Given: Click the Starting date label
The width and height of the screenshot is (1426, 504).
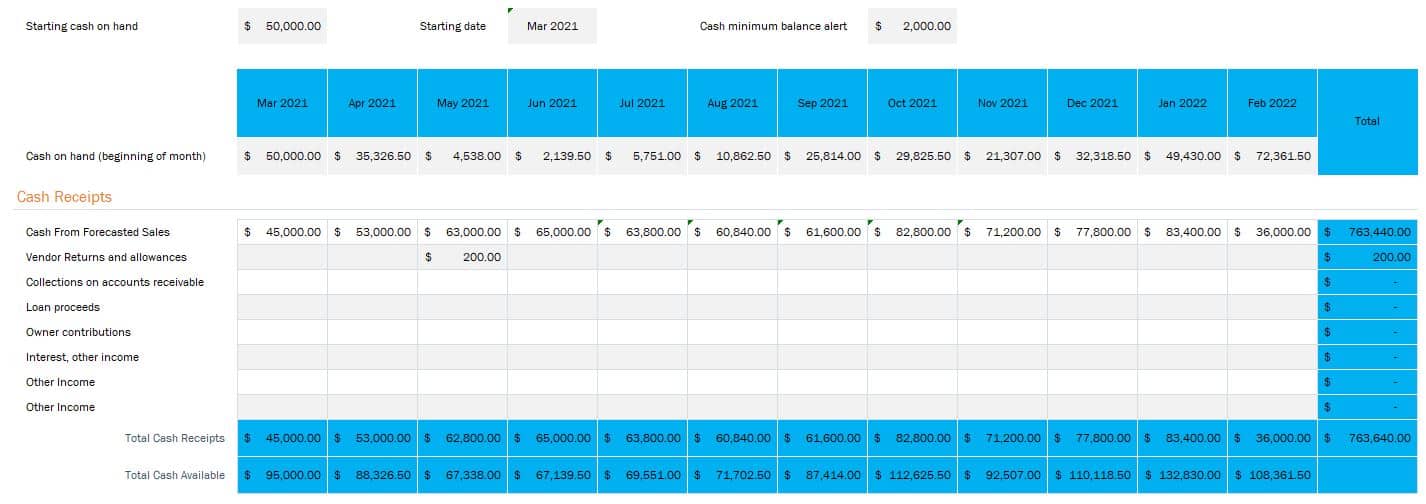Looking at the screenshot, I should point(453,26).
